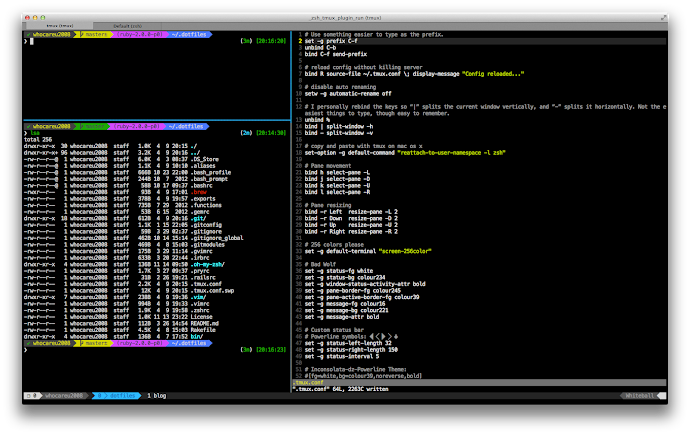The image size is (690, 435).
Task: Click .gitignore_global in the file listing
Action: coord(217,238)
